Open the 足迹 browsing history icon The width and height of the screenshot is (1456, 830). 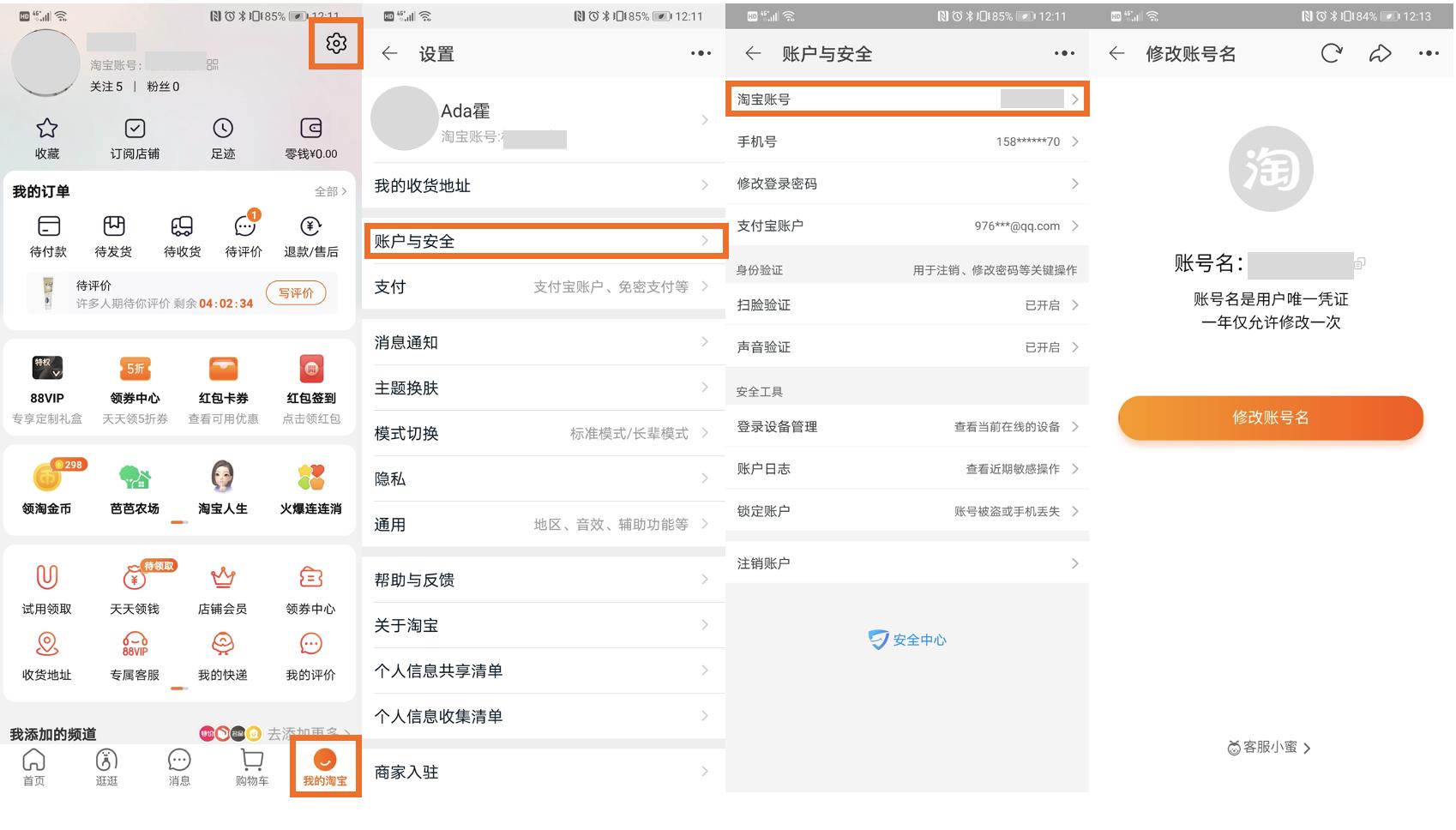click(x=222, y=129)
